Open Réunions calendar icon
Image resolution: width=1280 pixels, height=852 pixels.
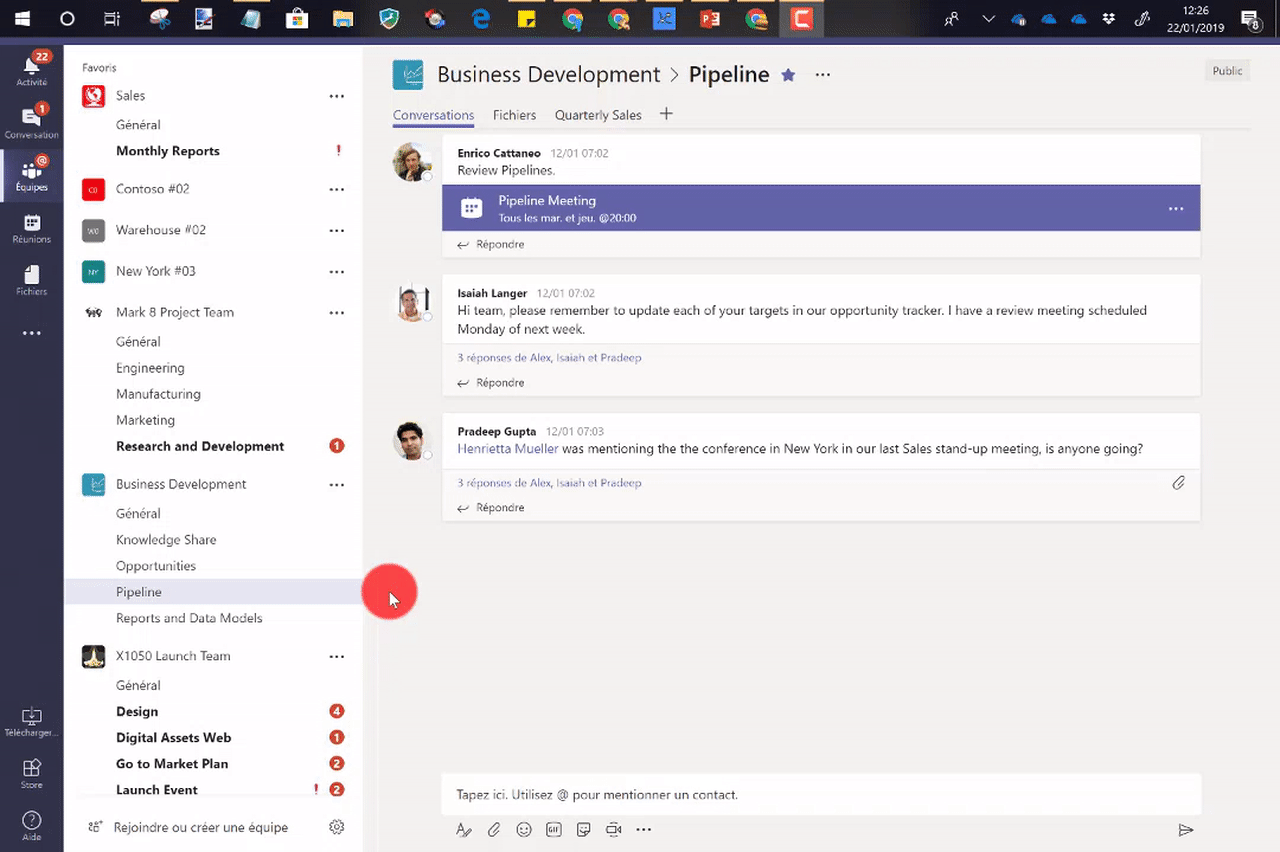click(32, 228)
